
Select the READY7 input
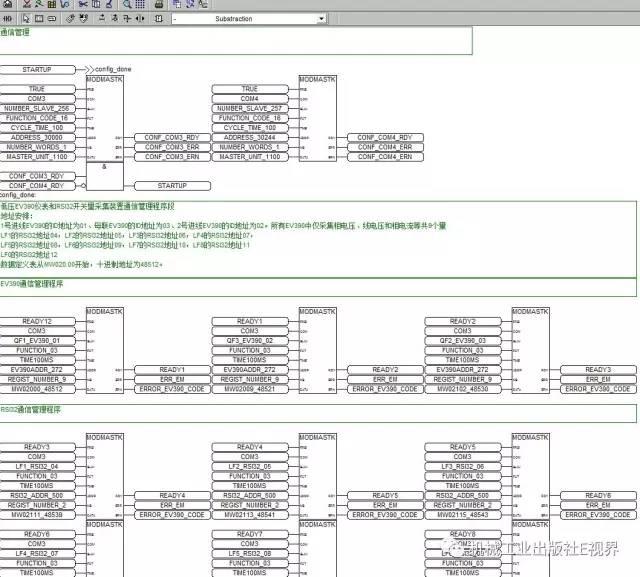[250, 534]
